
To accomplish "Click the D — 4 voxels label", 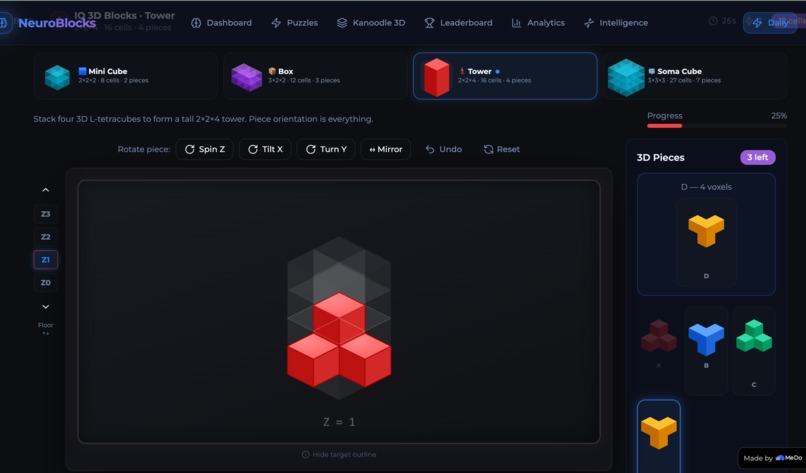I will 706,187.
